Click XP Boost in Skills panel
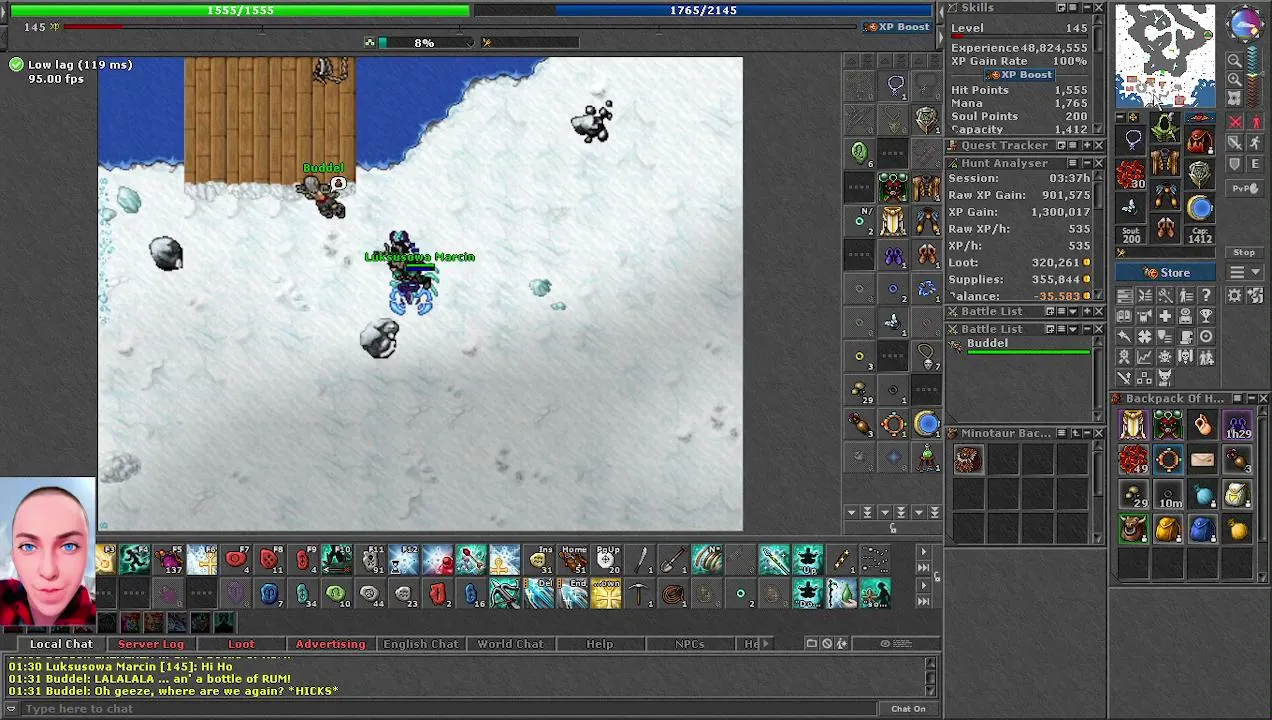 click(1018, 75)
